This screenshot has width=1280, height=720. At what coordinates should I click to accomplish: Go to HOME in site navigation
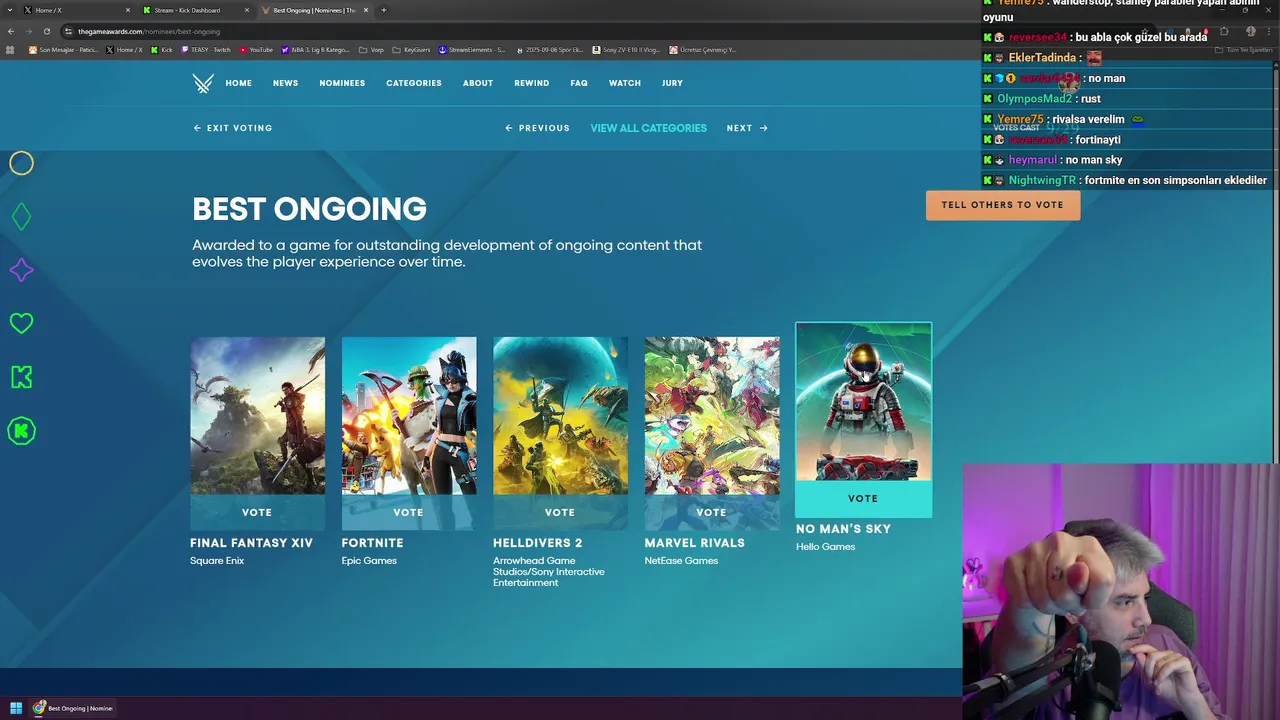238,83
